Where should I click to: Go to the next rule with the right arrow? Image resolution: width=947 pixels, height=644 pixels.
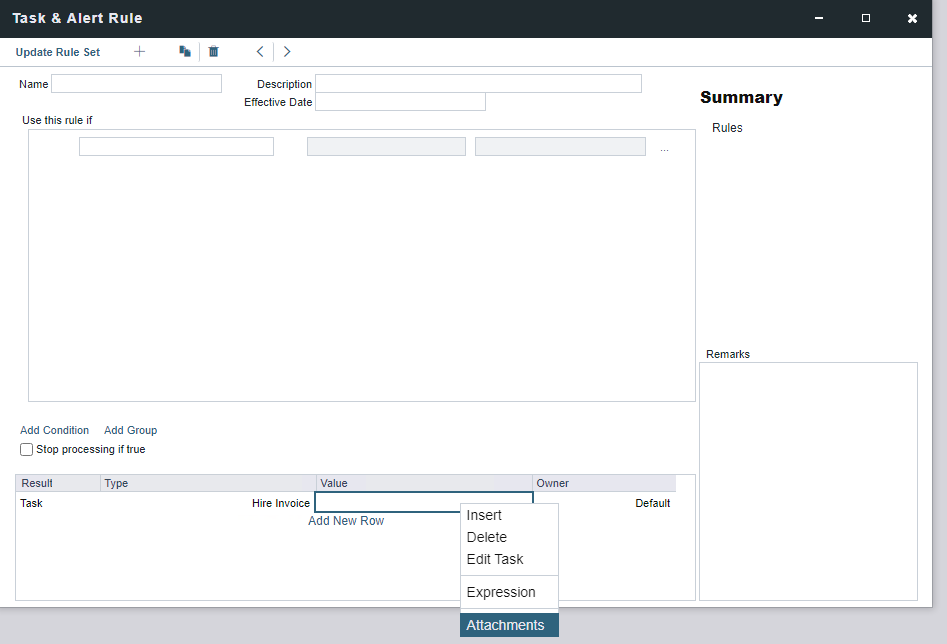(x=287, y=52)
